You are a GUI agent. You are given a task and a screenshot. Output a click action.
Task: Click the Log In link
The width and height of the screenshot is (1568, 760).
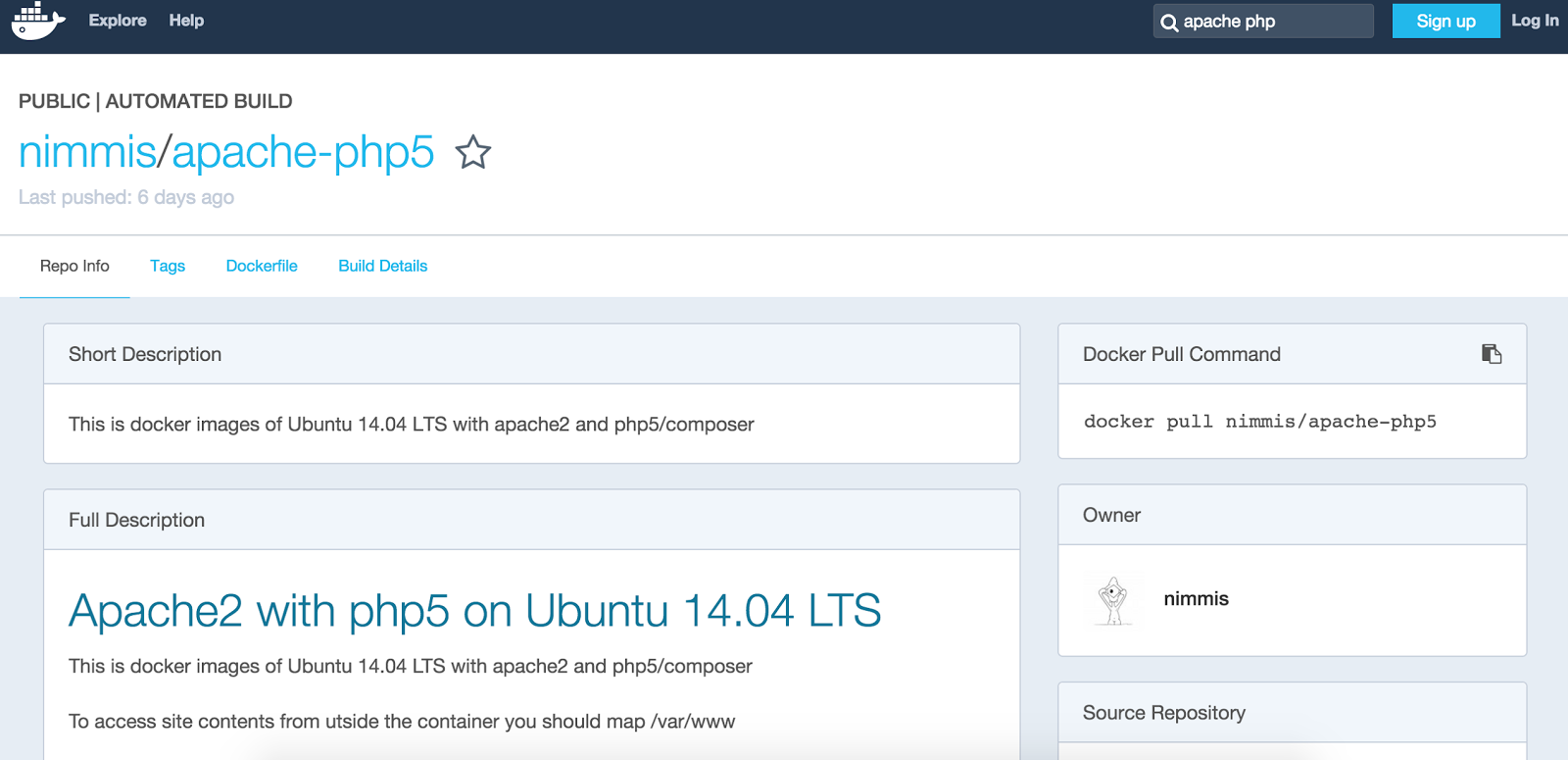tap(1535, 21)
